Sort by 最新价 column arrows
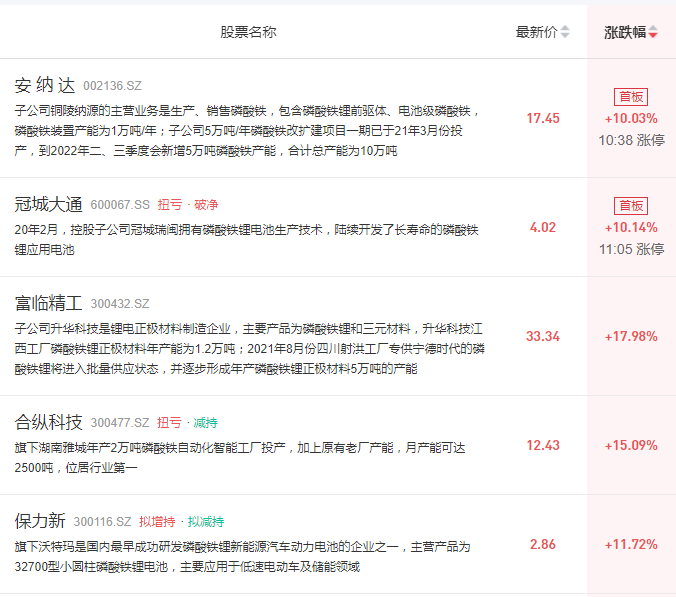The height and width of the screenshot is (597, 676). coord(565,32)
